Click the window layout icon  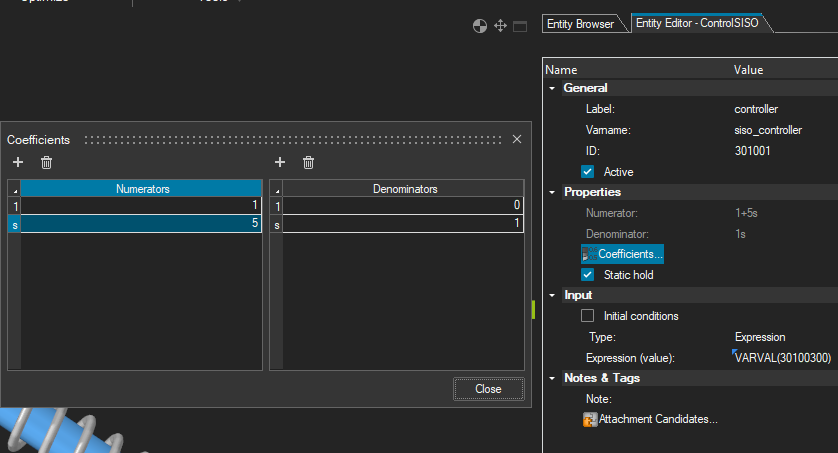tap(520, 26)
